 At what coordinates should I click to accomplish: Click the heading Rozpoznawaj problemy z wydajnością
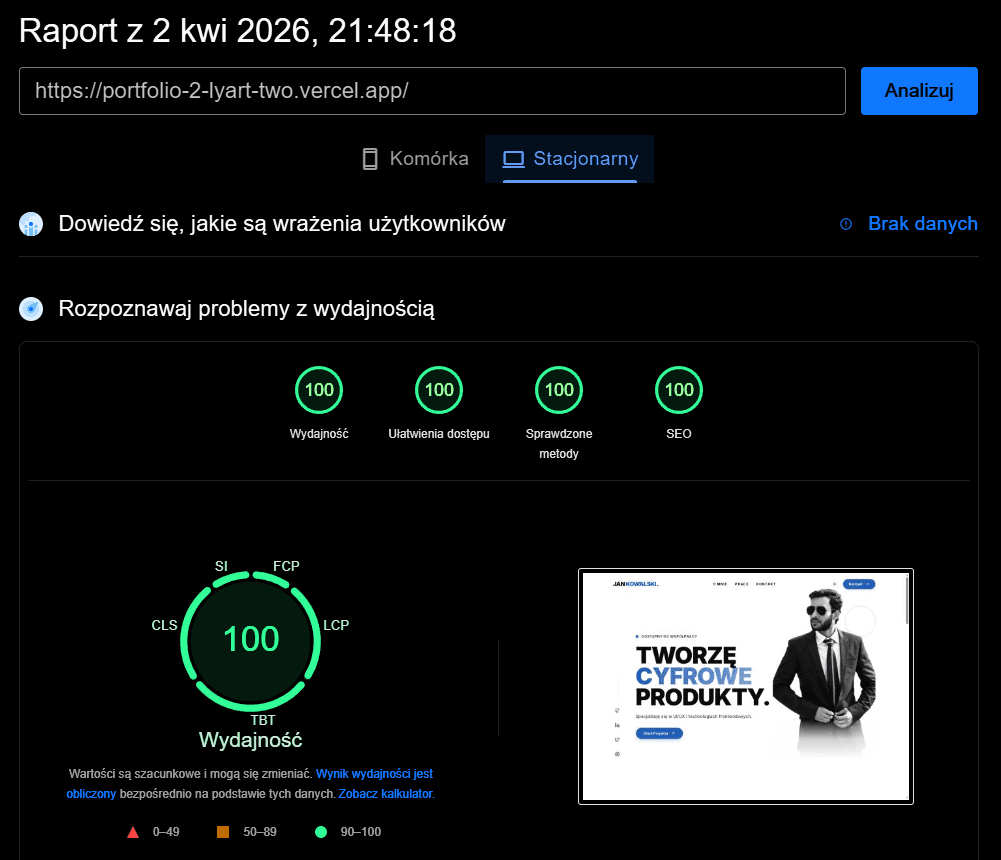(246, 309)
